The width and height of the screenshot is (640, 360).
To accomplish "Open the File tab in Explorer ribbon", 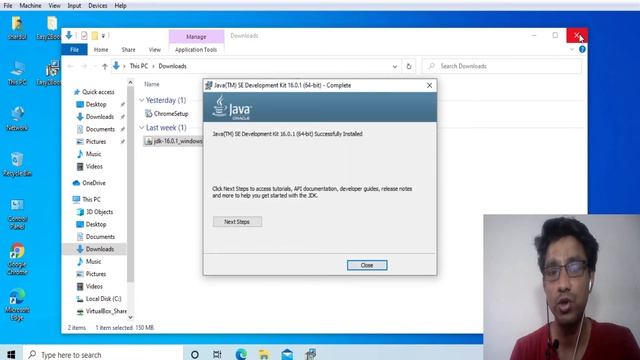I will click(x=74, y=49).
